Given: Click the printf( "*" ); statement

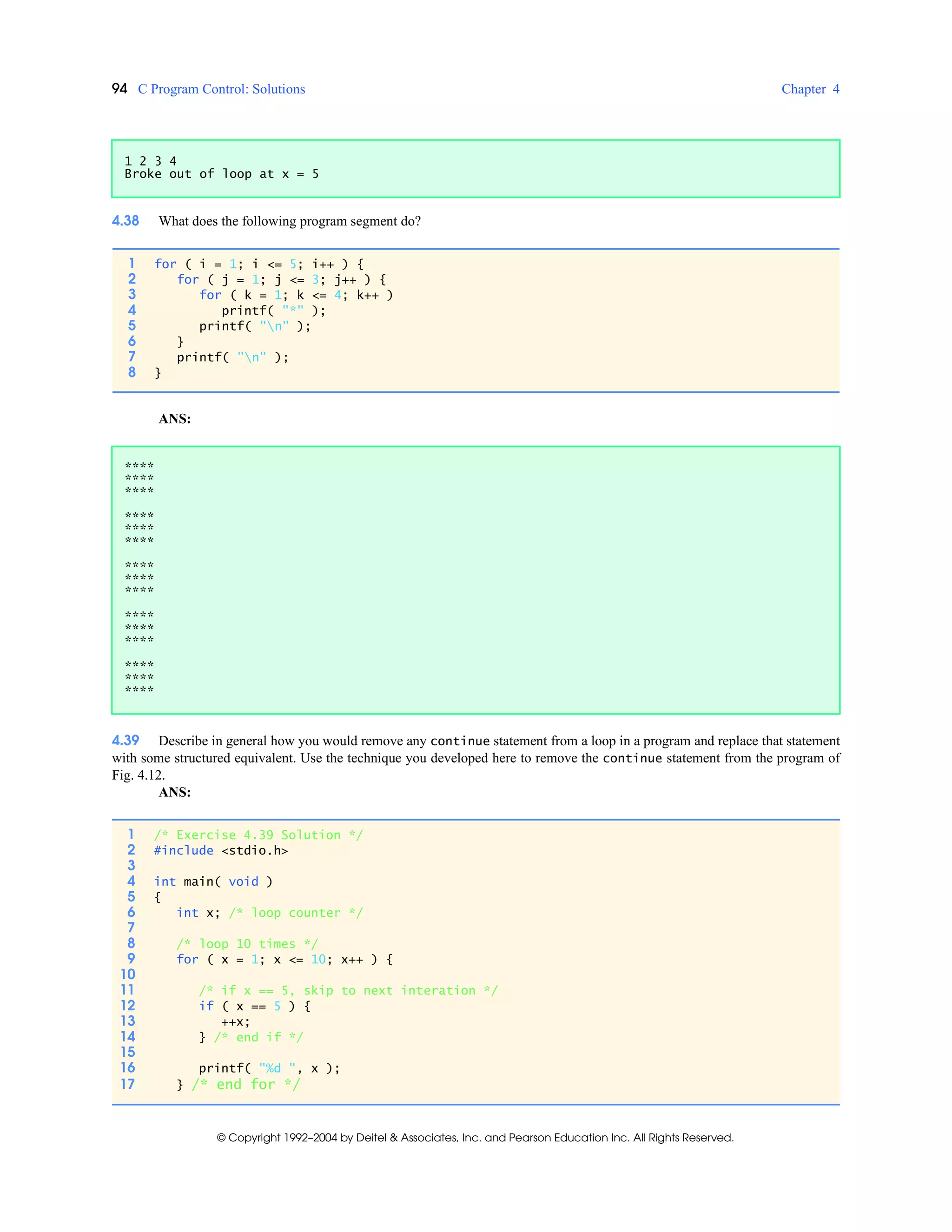Looking at the screenshot, I should point(273,311).
